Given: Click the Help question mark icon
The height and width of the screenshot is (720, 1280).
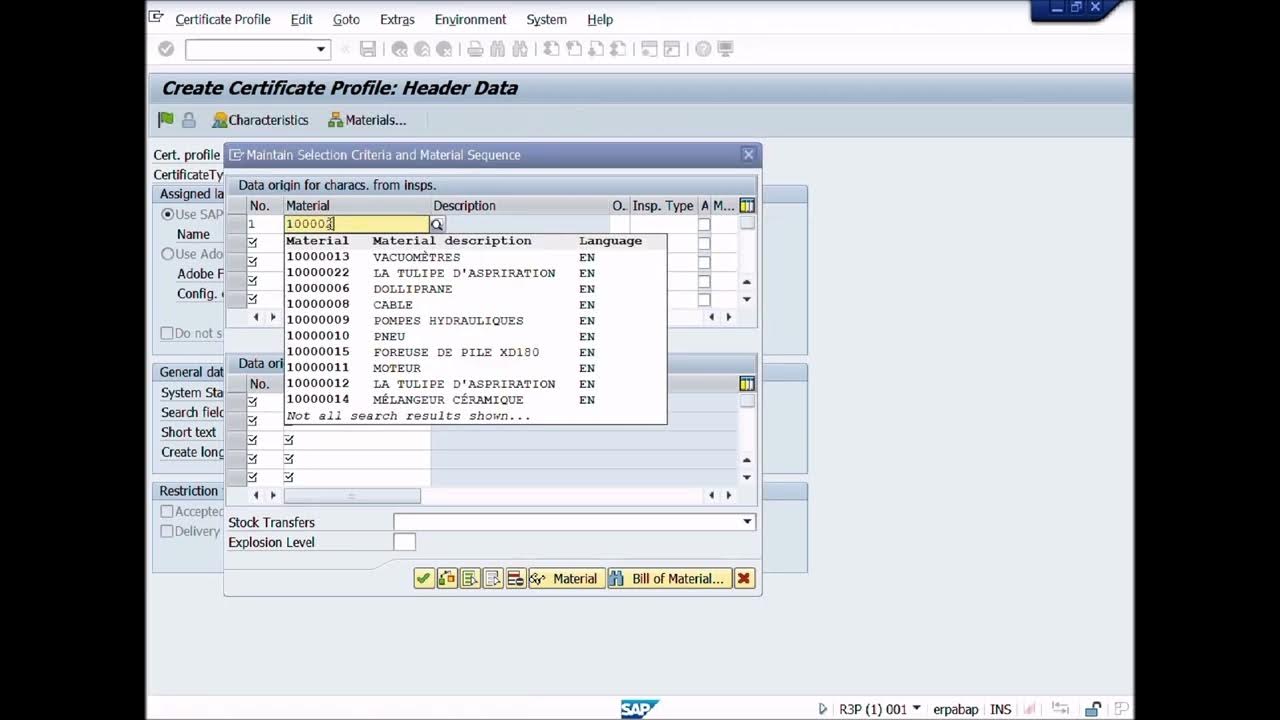Looking at the screenshot, I should [x=703, y=49].
